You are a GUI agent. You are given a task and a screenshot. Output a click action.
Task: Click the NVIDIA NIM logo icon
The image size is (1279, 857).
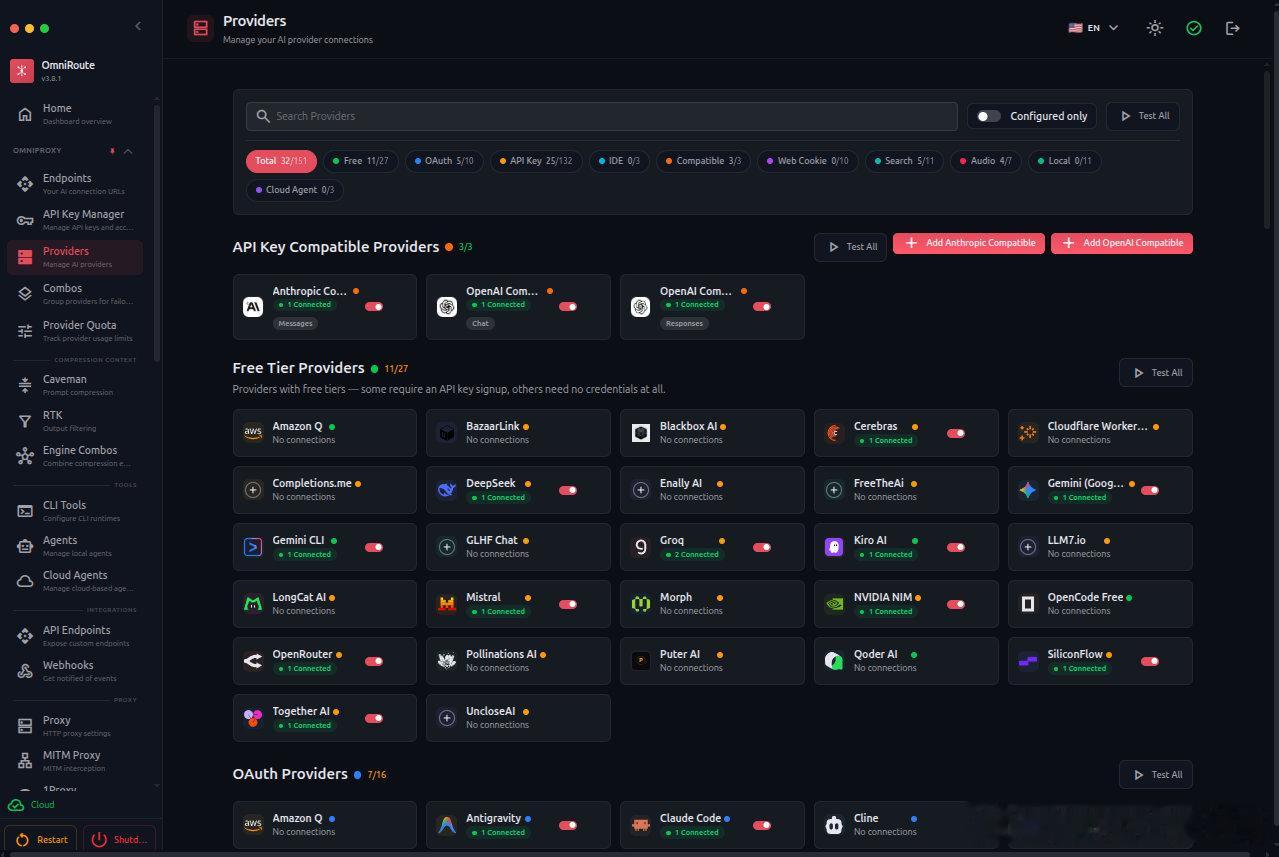click(835, 604)
